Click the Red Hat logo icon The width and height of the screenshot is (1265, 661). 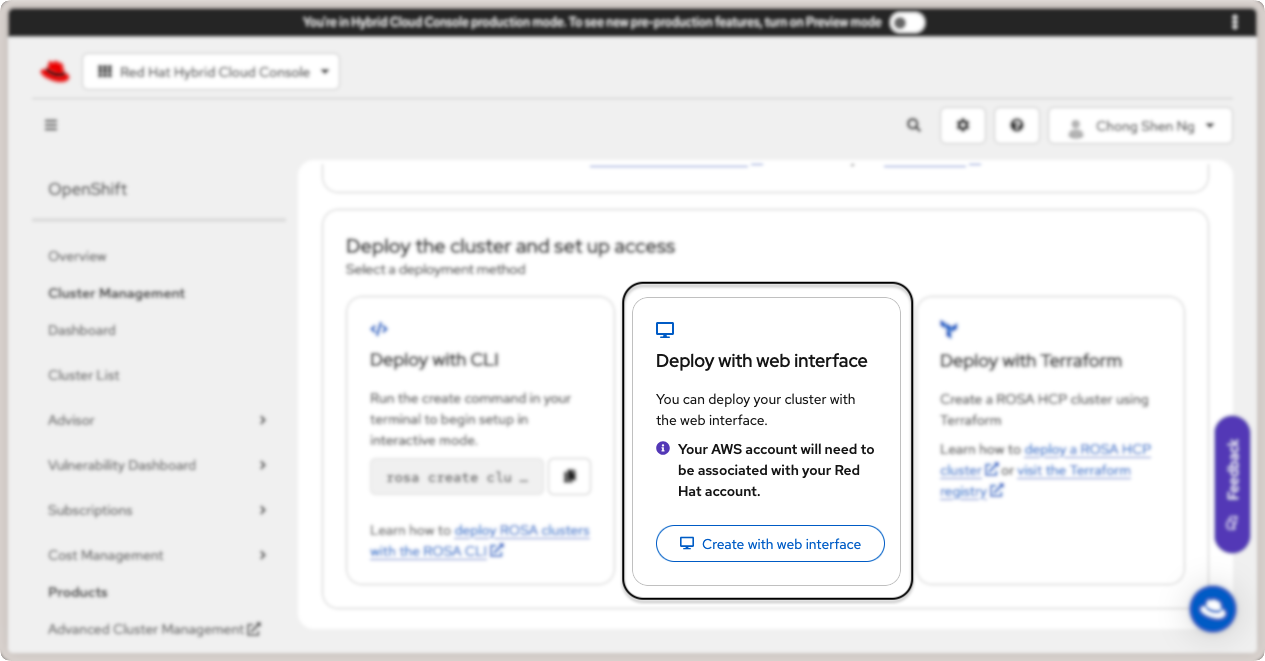pyautogui.click(x=55, y=72)
